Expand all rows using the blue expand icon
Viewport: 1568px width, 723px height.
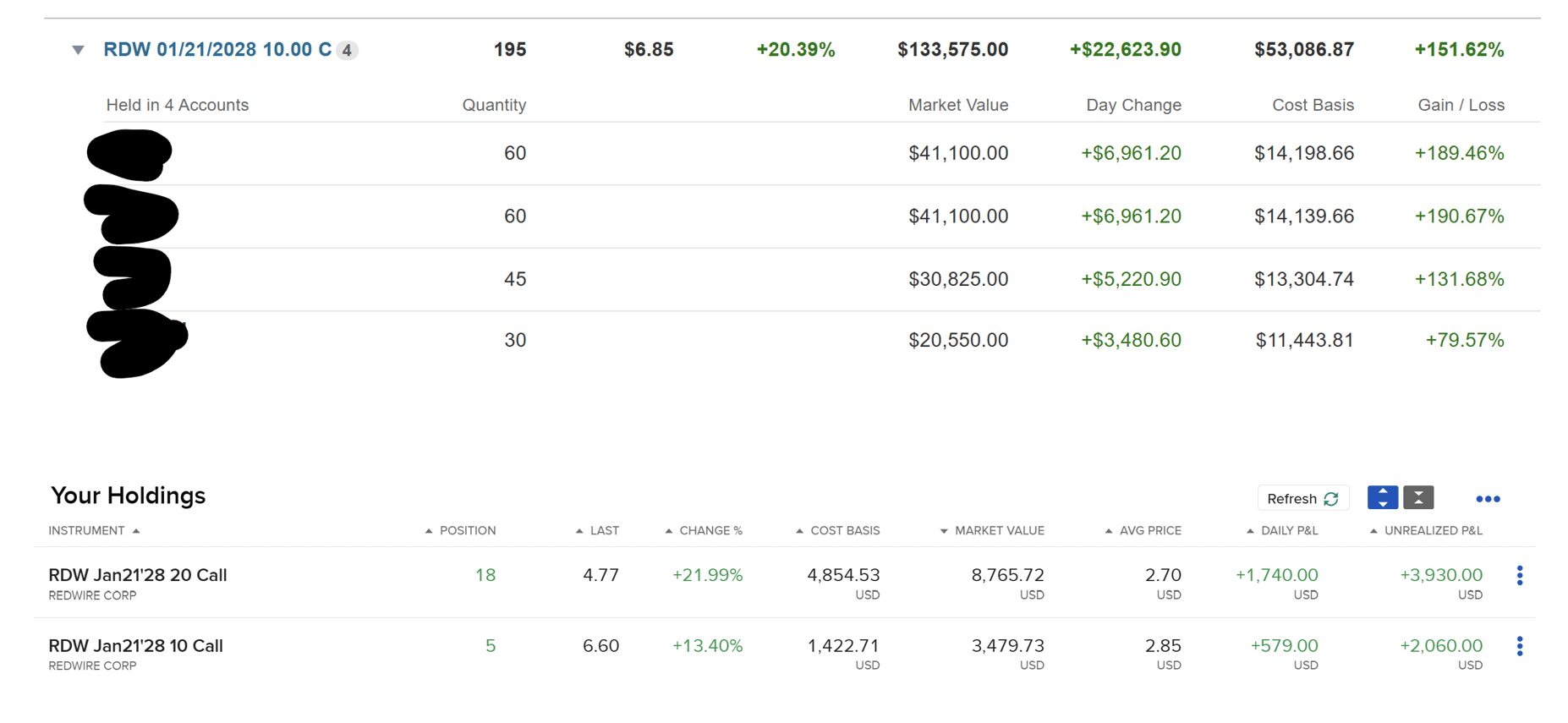[x=1382, y=498]
